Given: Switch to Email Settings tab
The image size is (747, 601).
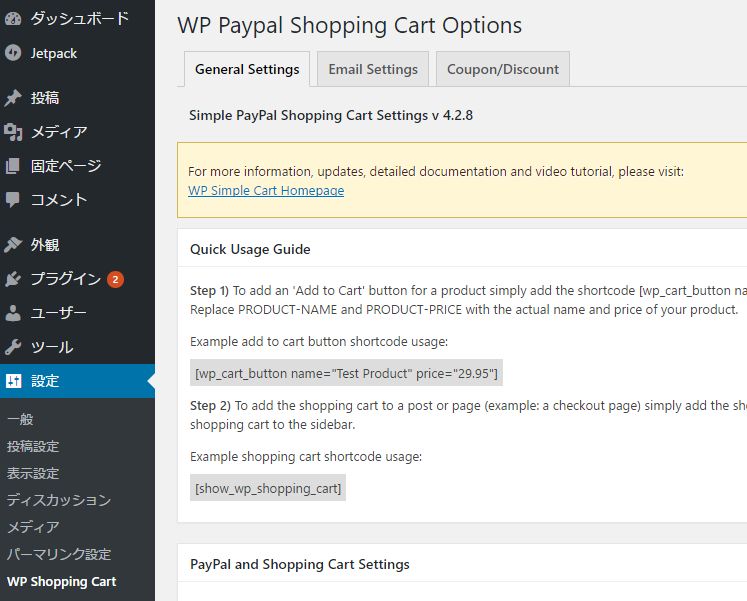Looking at the screenshot, I should point(373,69).
